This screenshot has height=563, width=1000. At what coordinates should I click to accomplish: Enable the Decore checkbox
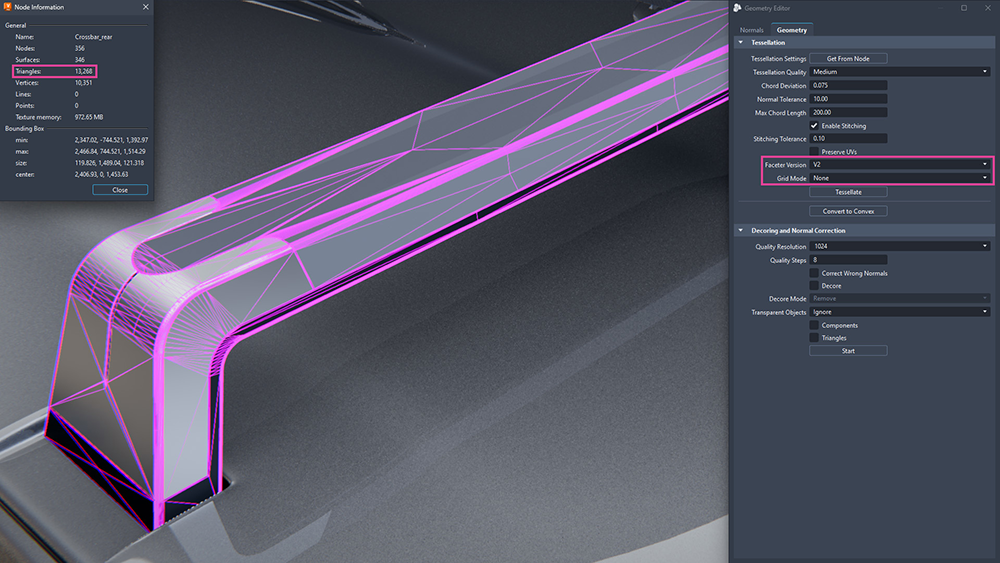[x=814, y=286]
